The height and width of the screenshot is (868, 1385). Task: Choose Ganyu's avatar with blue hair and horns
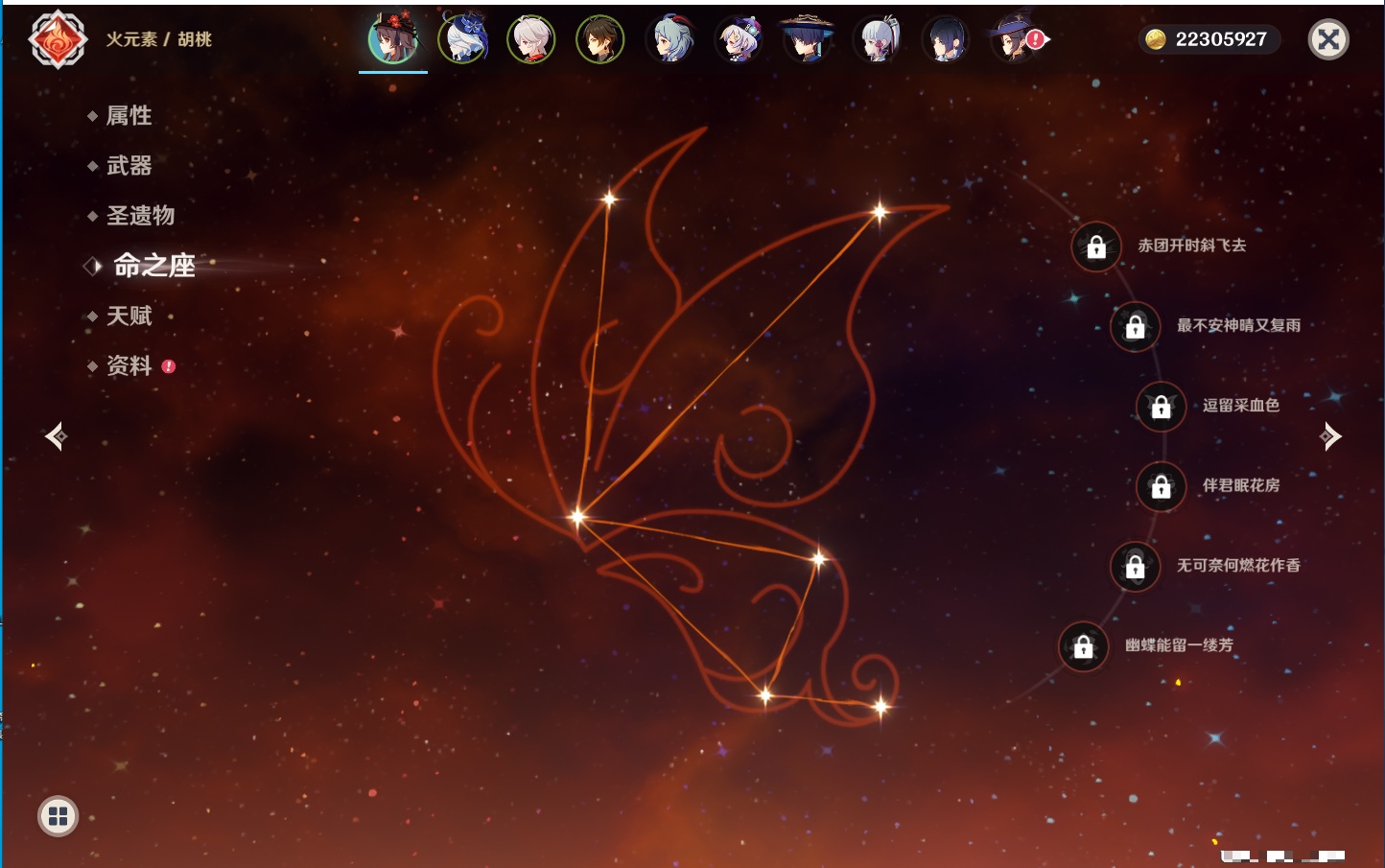coord(669,39)
